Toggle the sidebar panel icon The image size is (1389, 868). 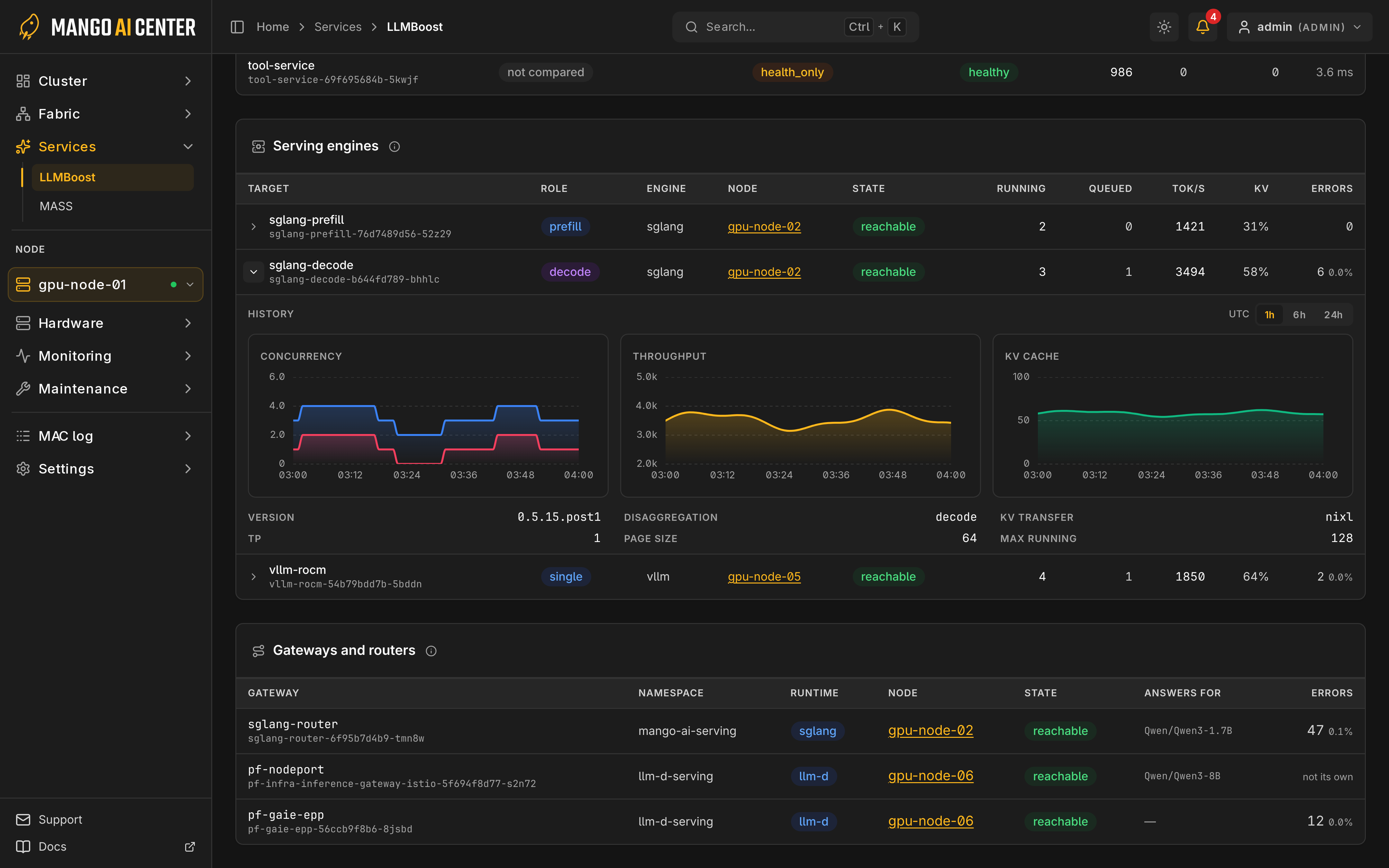(x=237, y=27)
